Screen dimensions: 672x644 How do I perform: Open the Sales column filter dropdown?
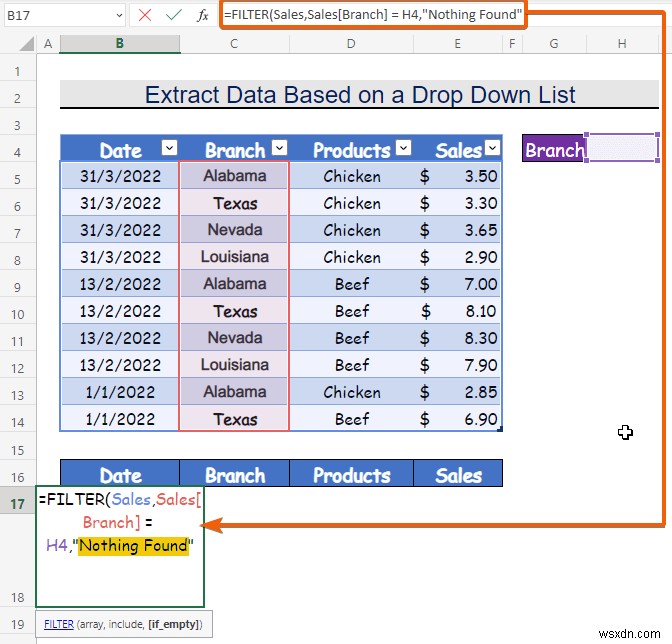click(492, 148)
